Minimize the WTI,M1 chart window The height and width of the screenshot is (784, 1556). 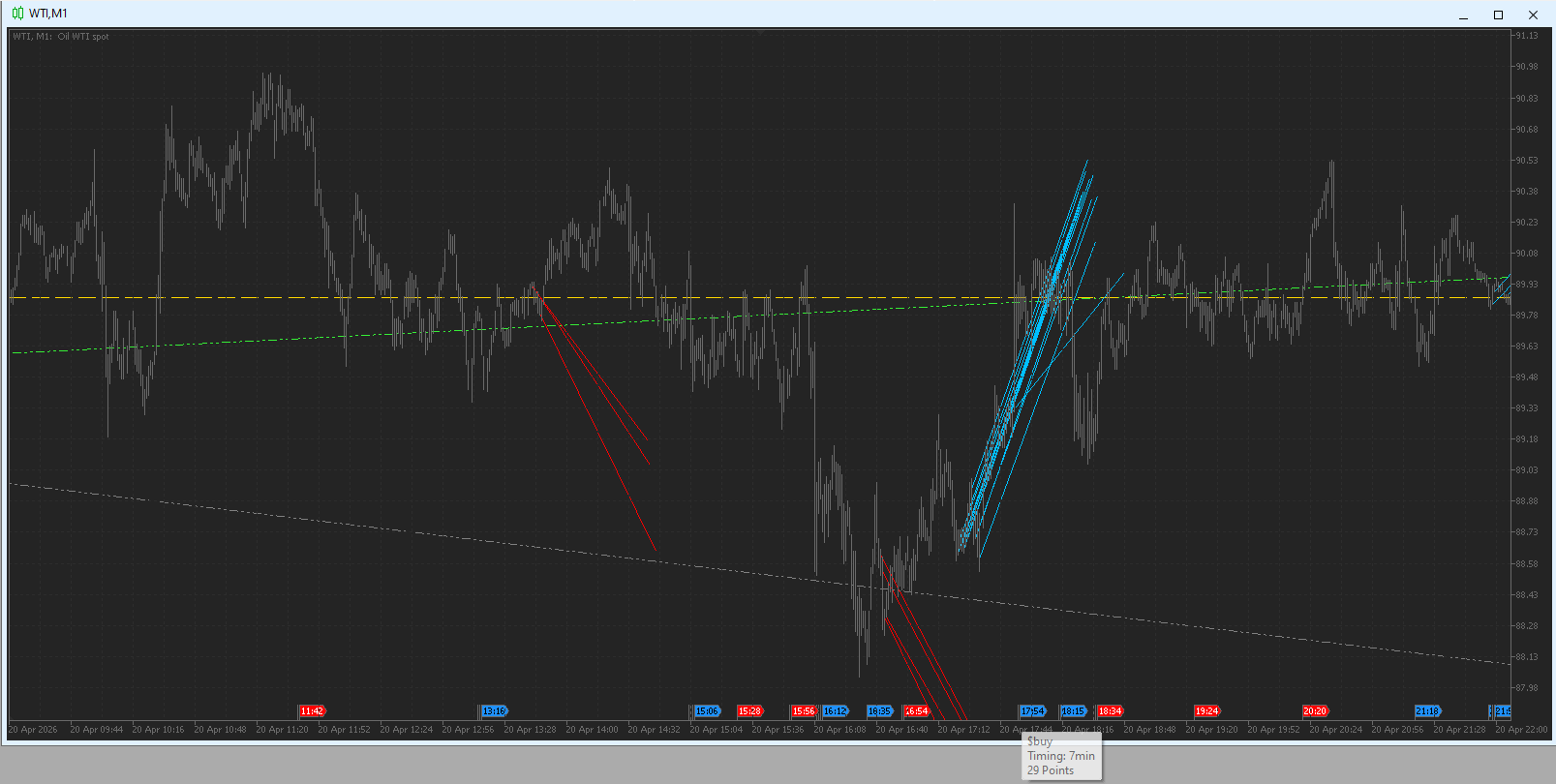[x=1463, y=15]
